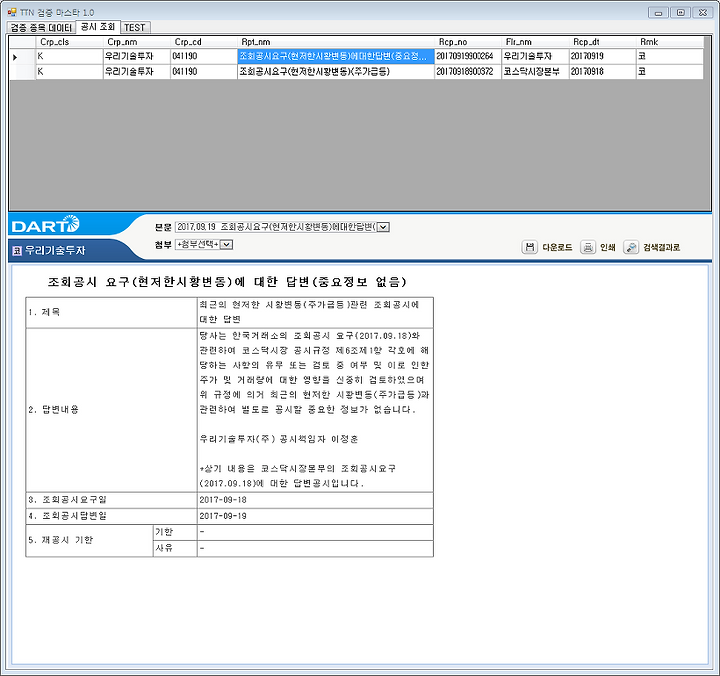Click receipt number 20170919900264
Screen dimensions: 720x676
(x=468, y=56)
